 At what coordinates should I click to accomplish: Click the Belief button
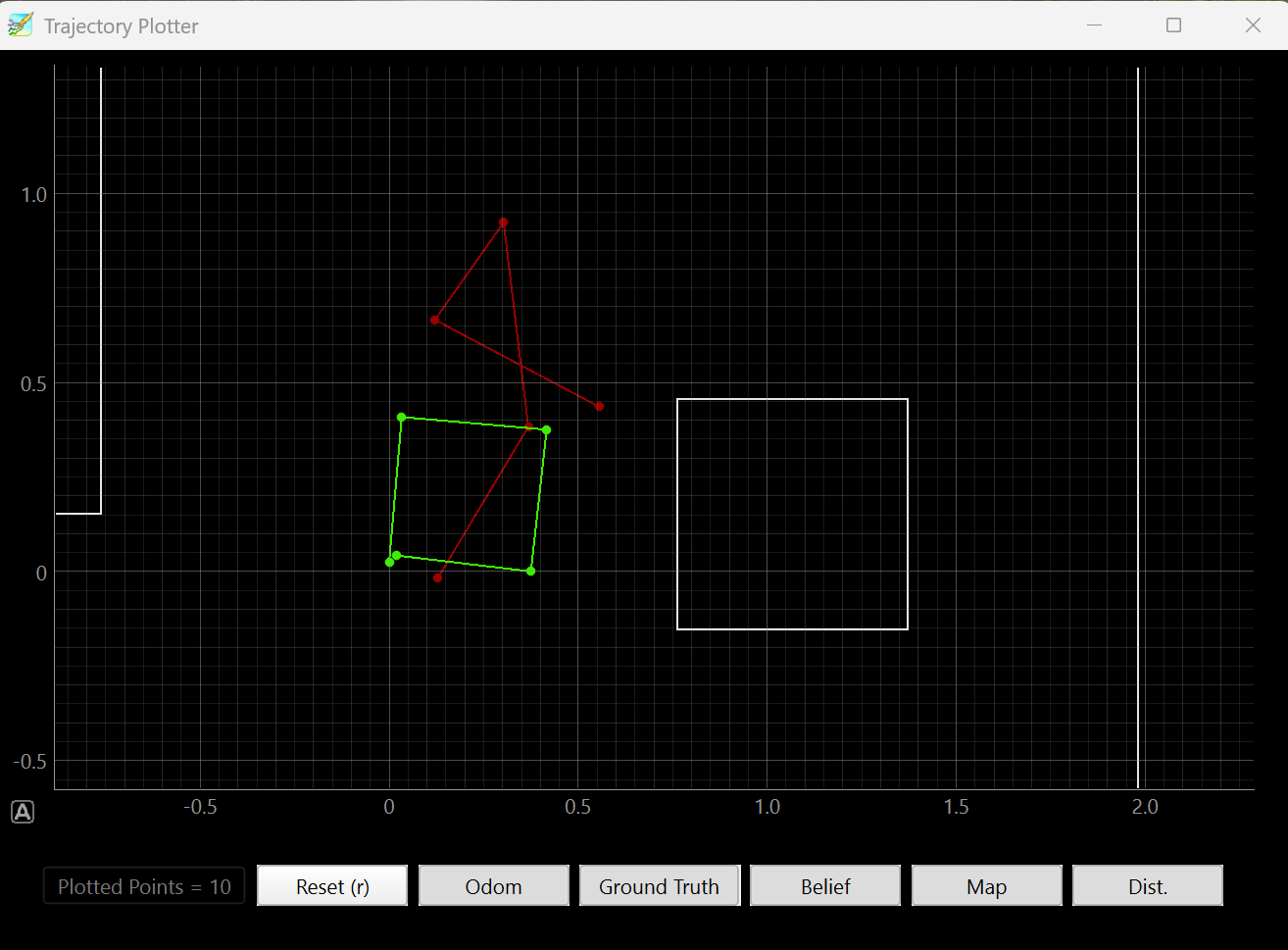click(x=825, y=886)
